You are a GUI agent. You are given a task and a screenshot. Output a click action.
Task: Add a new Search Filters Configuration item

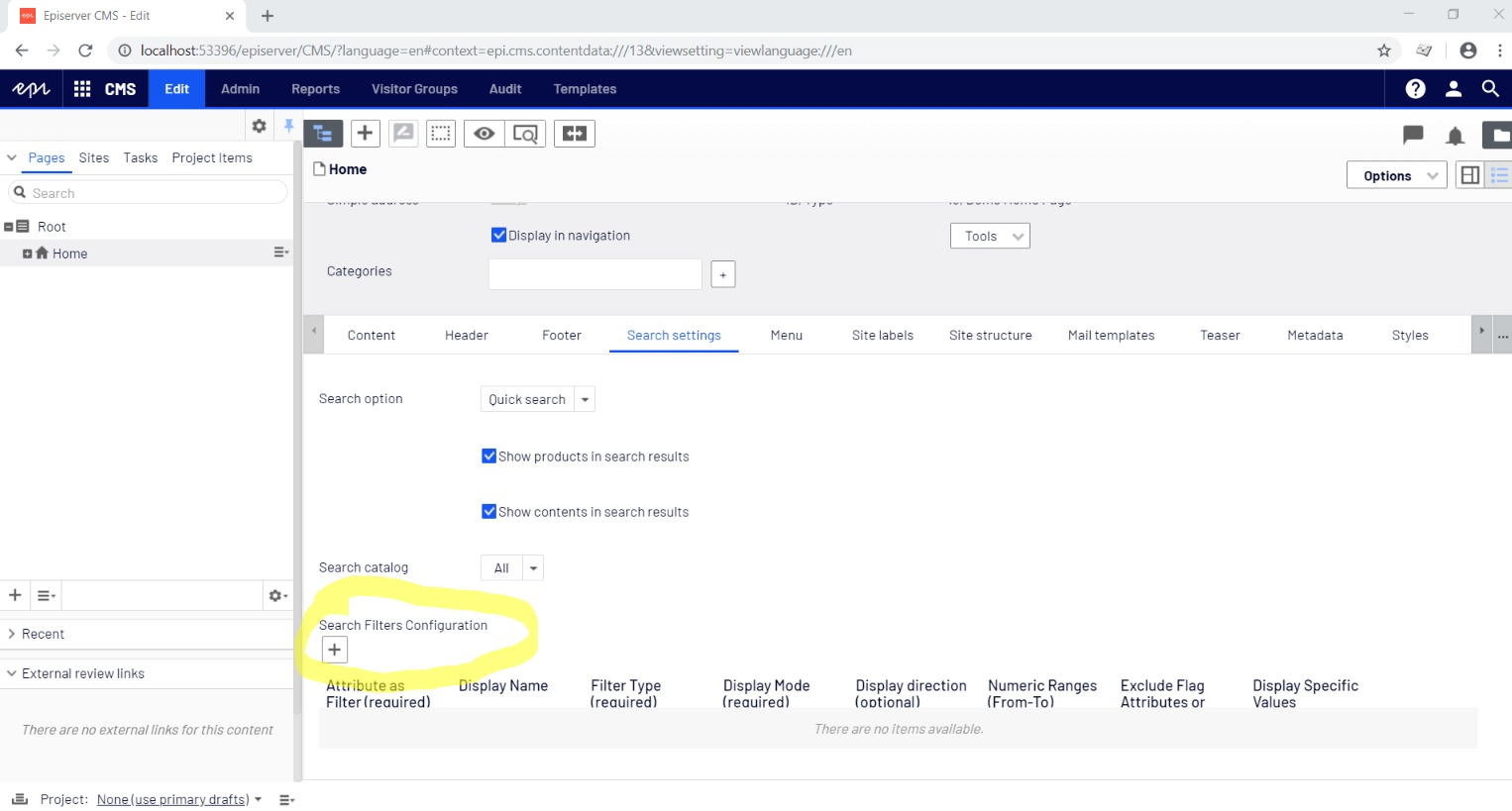[335, 650]
